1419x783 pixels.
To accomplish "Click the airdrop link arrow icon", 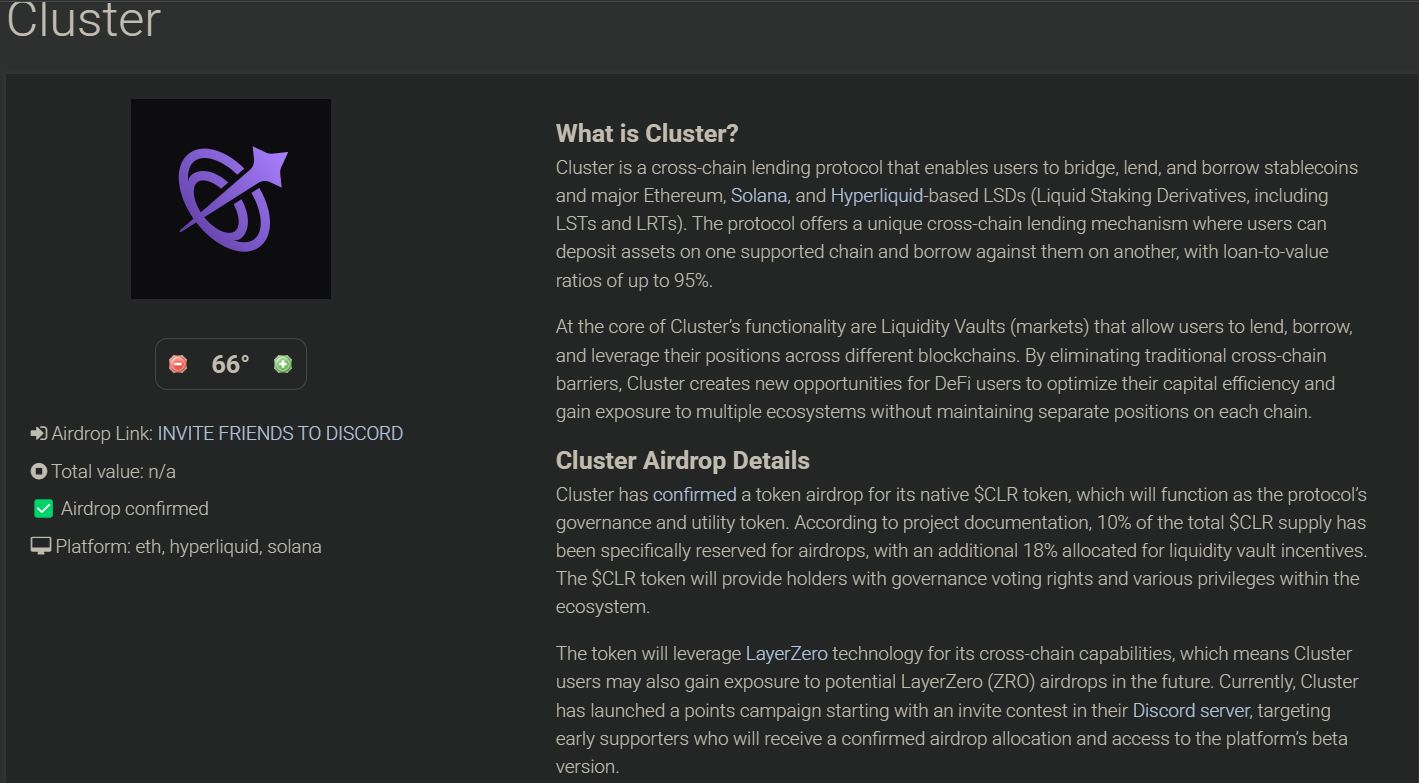I will [x=39, y=434].
